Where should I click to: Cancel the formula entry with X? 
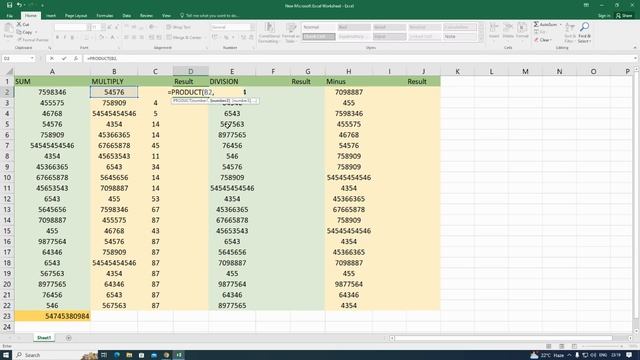pos(52,58)
